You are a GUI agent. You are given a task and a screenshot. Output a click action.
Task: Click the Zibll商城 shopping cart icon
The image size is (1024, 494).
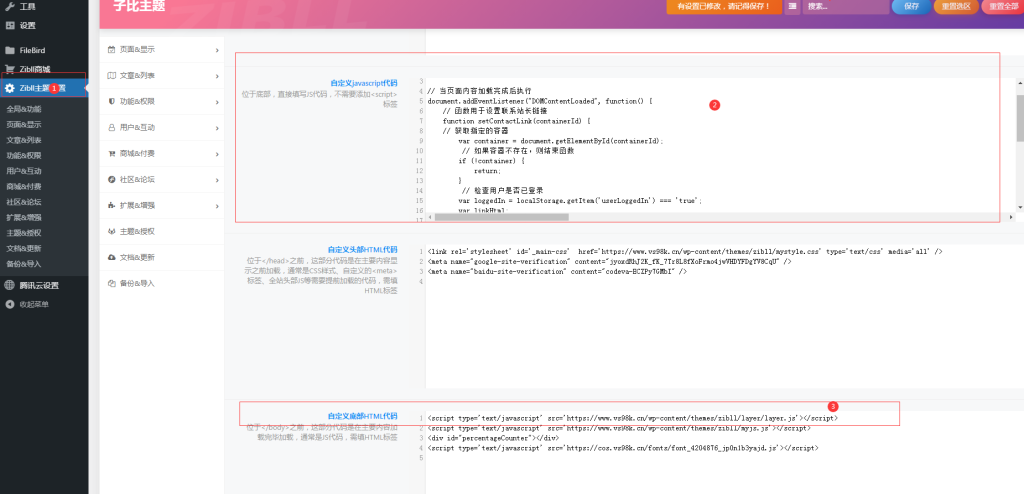pos(10,69)
